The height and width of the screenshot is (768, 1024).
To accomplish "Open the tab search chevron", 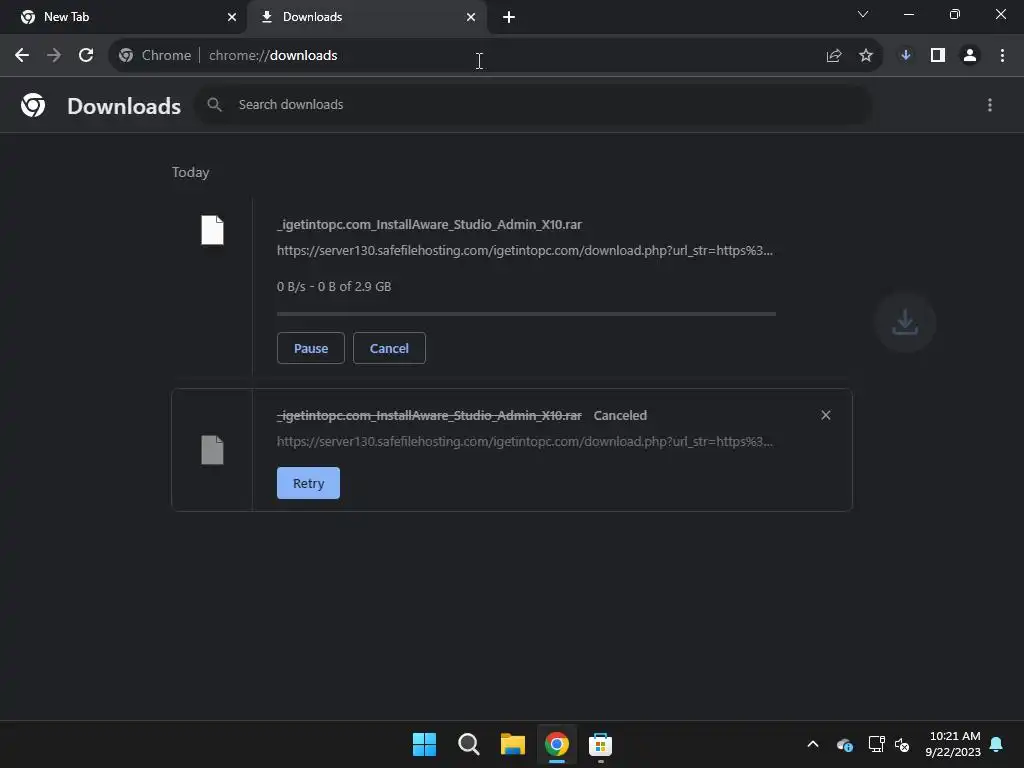I will [863, 14].
